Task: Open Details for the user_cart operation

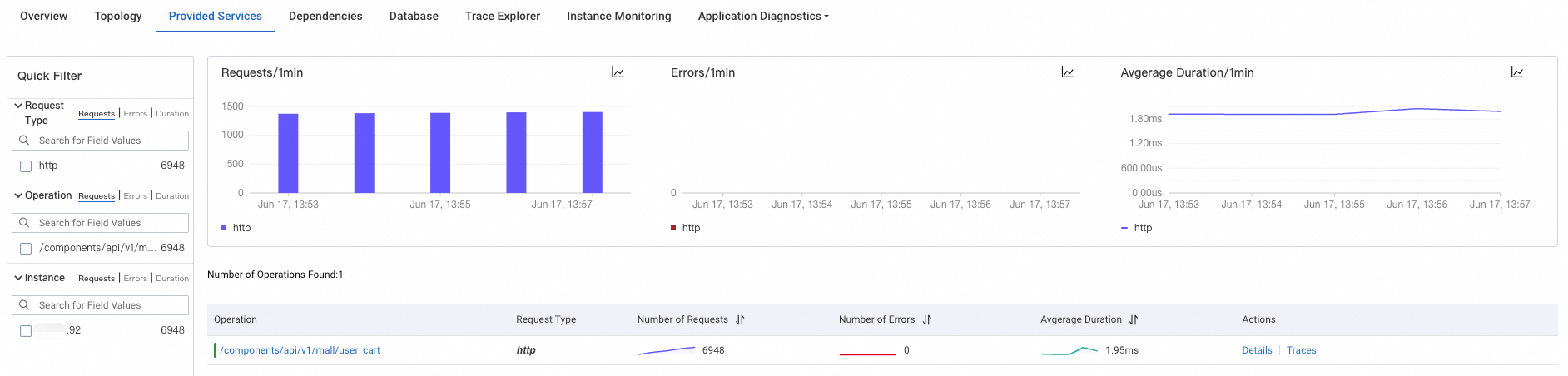Action: 1257,350
